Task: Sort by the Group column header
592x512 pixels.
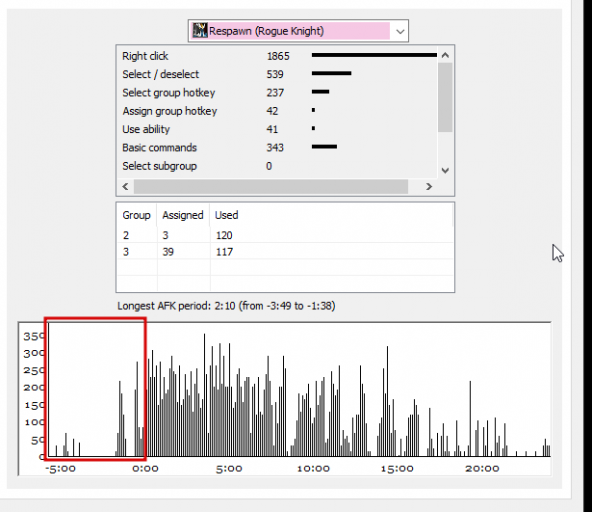Action: 136,215
